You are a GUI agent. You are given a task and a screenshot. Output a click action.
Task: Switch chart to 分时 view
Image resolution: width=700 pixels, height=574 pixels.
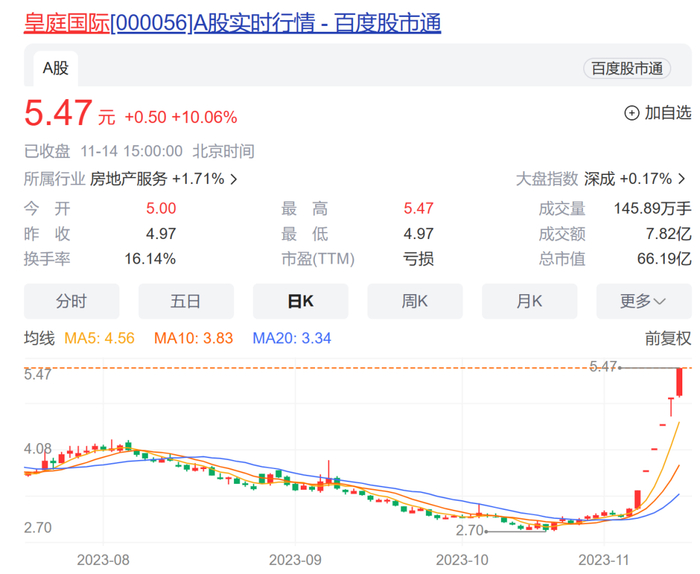point(71,301)
